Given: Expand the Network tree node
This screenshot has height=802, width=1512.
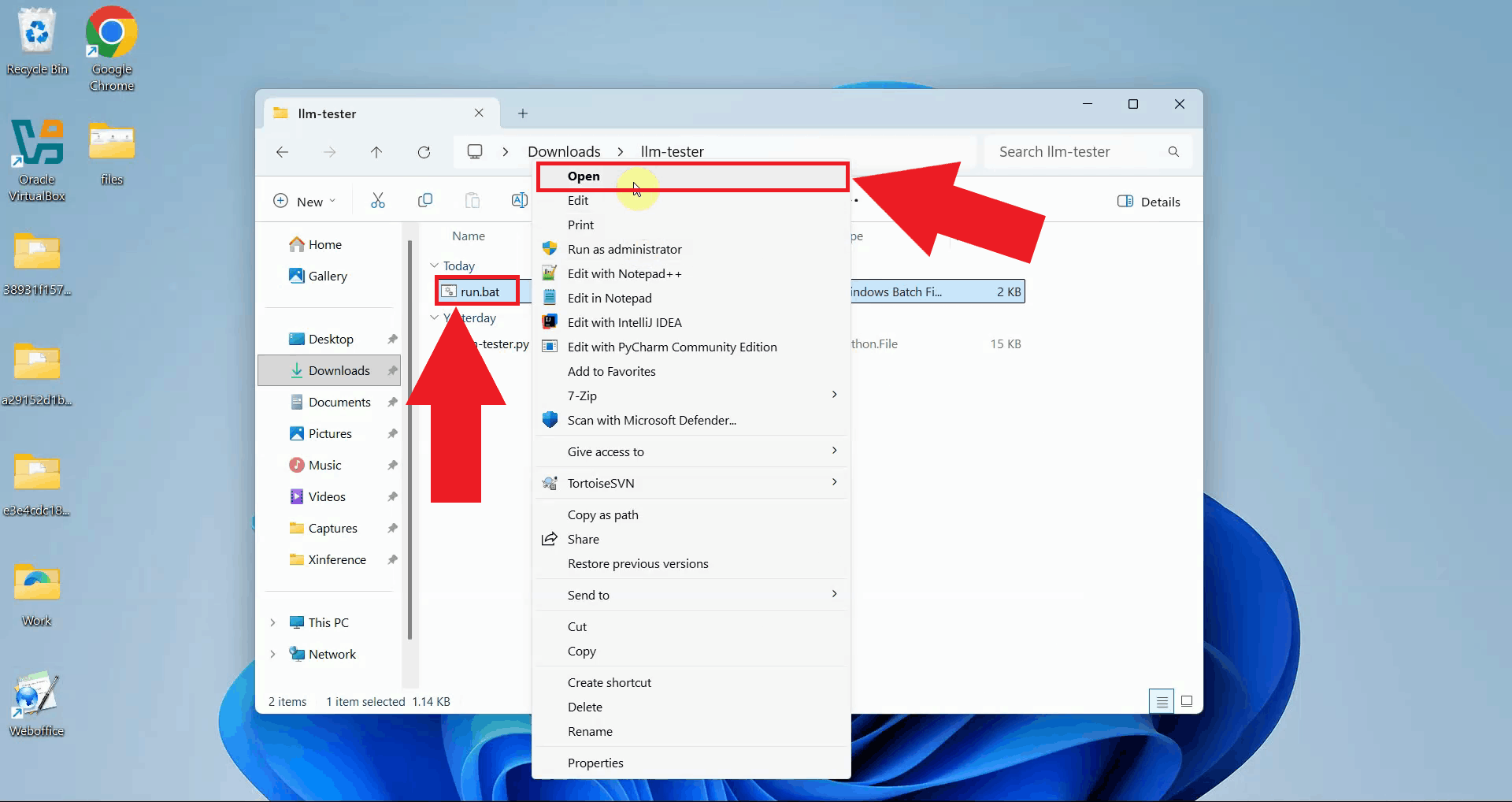Looking at the screenshot, I should point(272,654).
